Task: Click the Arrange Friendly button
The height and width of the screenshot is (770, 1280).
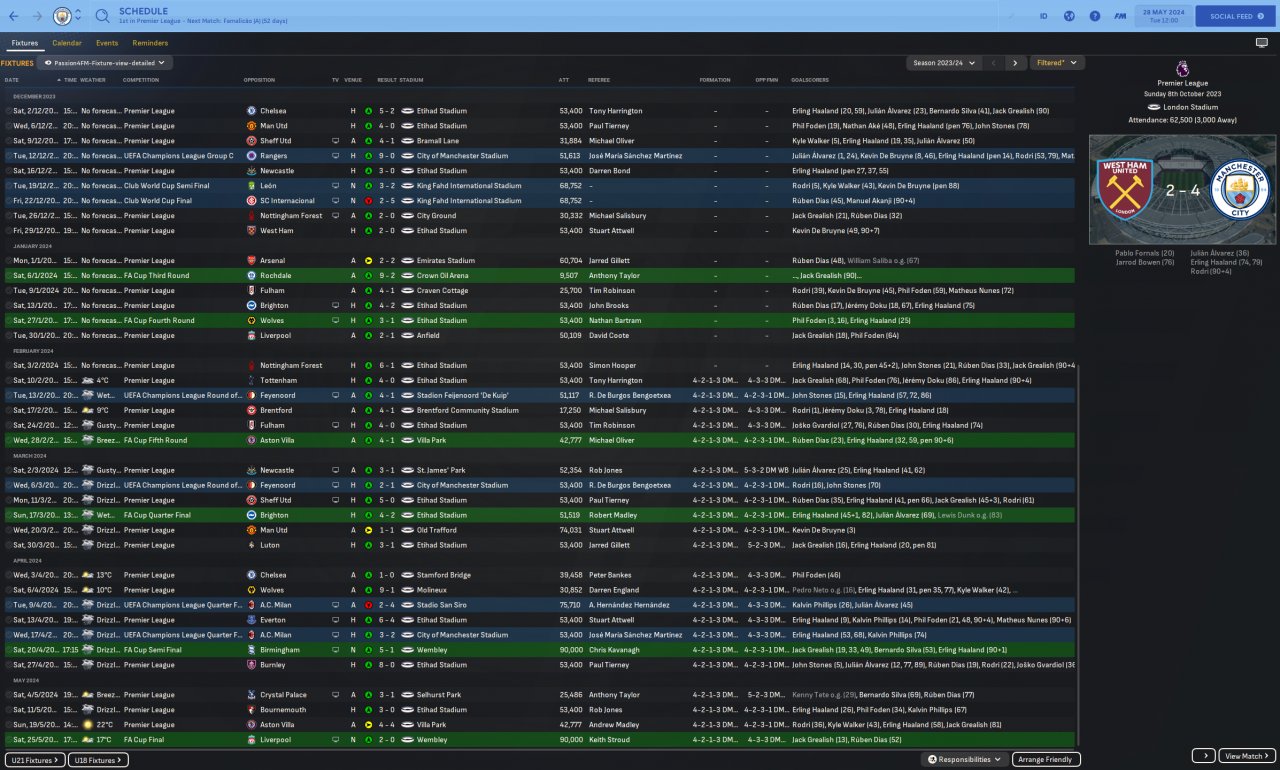Action: [1046, 760]
